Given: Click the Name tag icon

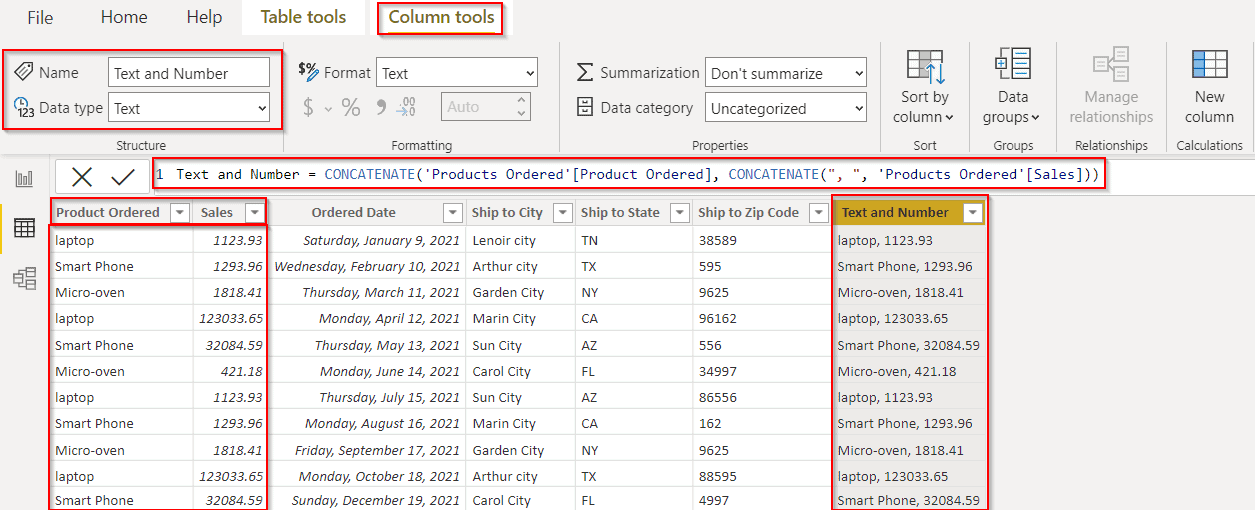Looking at the screenshot, I should (x=24, y=72).
